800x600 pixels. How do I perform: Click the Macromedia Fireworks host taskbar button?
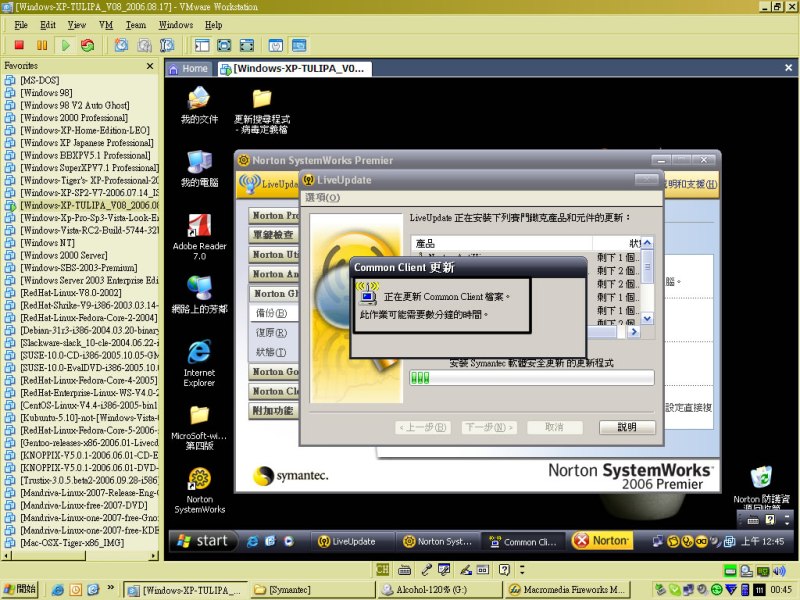[x=568, y=589]
